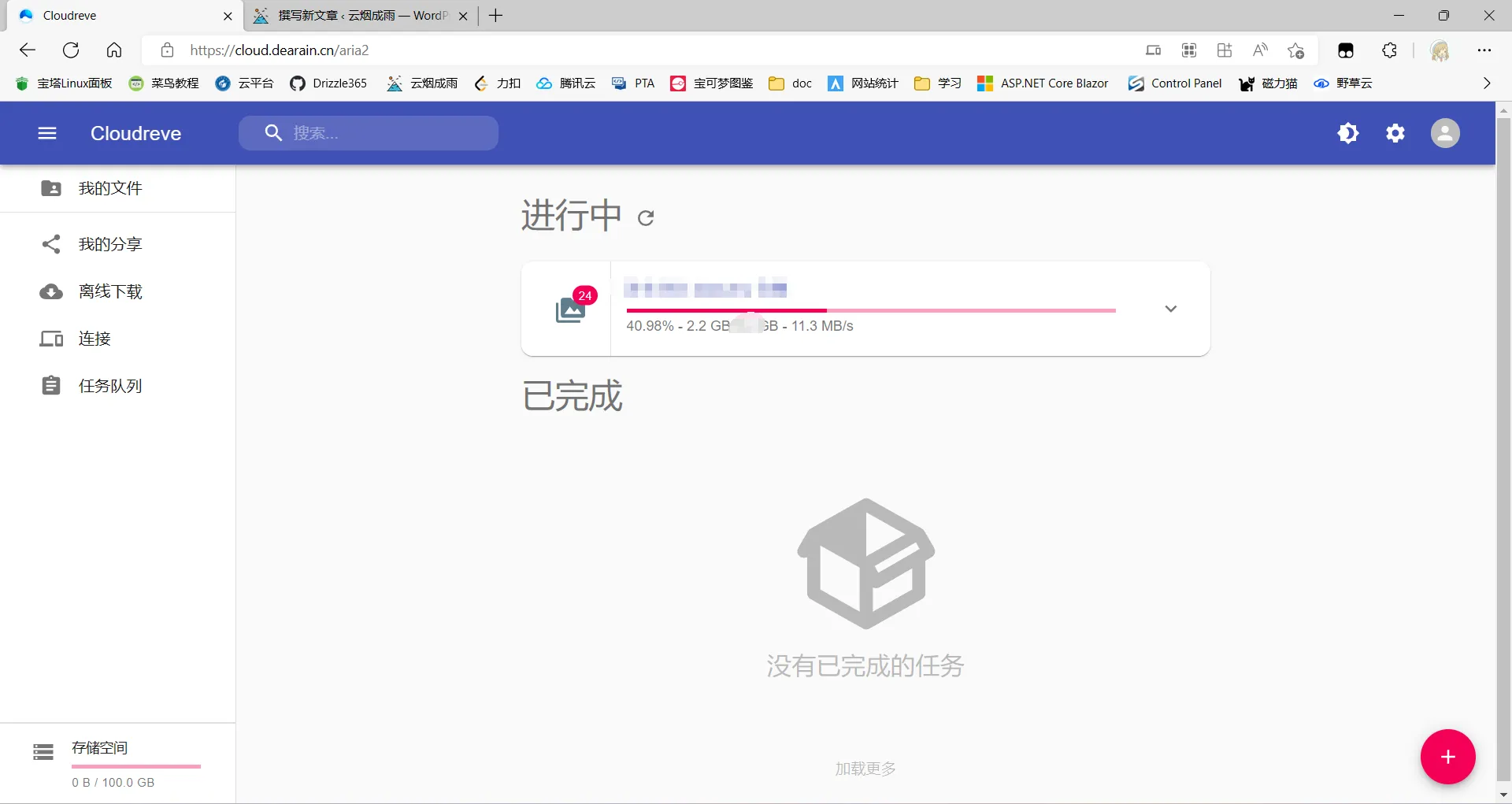Show more bookmarks chevron
The width and height of the screenshot is (1512, 804).
coord(1487,83)
